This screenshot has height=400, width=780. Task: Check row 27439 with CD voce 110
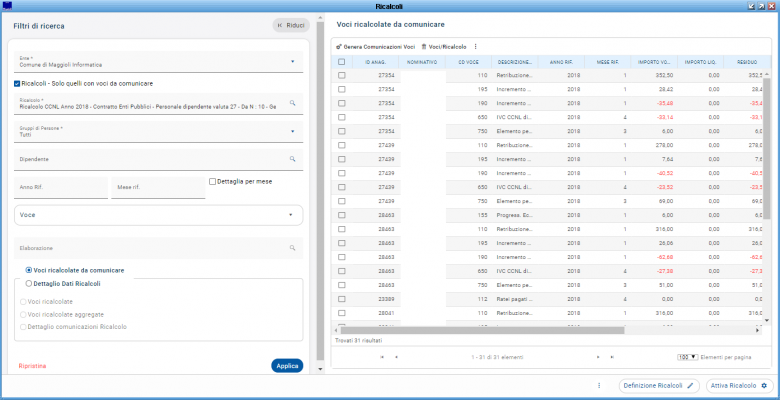click(x=341, y=145)
